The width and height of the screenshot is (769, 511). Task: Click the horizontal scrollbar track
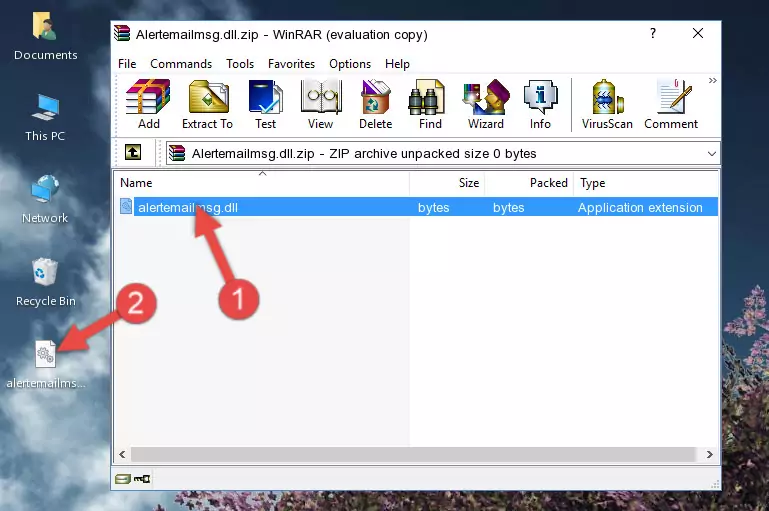[413, 454]
